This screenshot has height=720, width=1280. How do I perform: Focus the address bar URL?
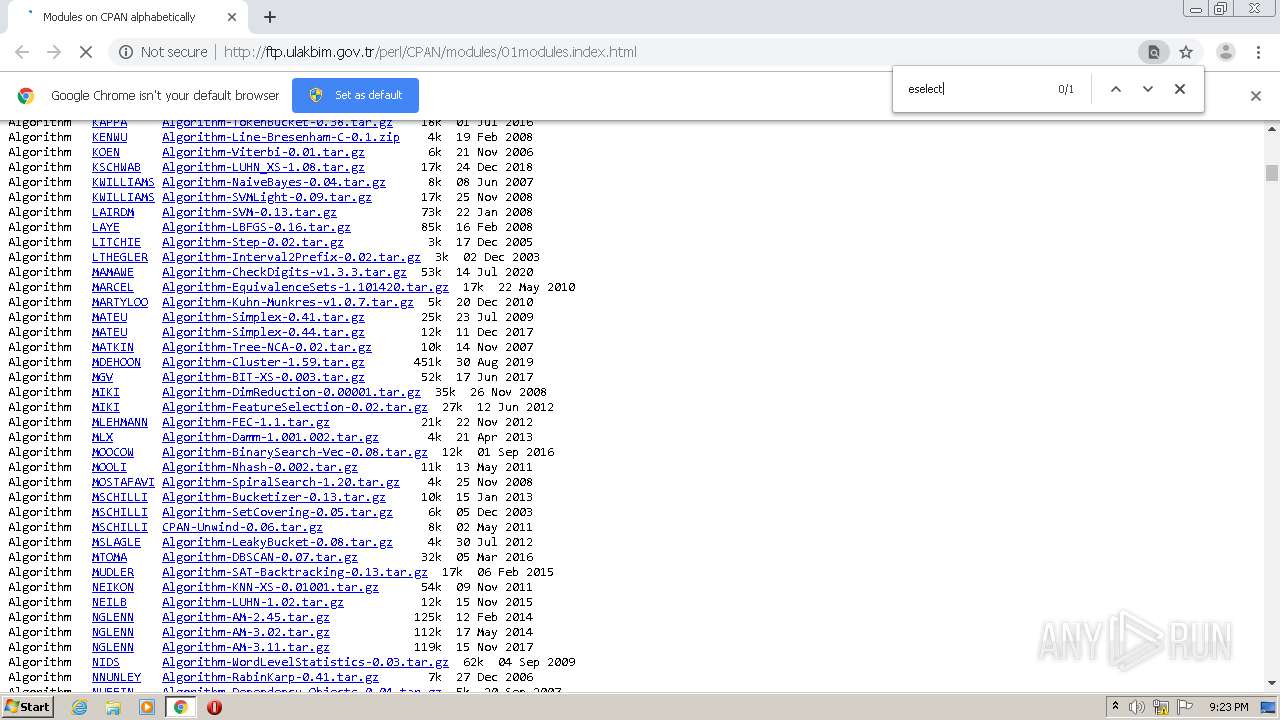[430, 52]
